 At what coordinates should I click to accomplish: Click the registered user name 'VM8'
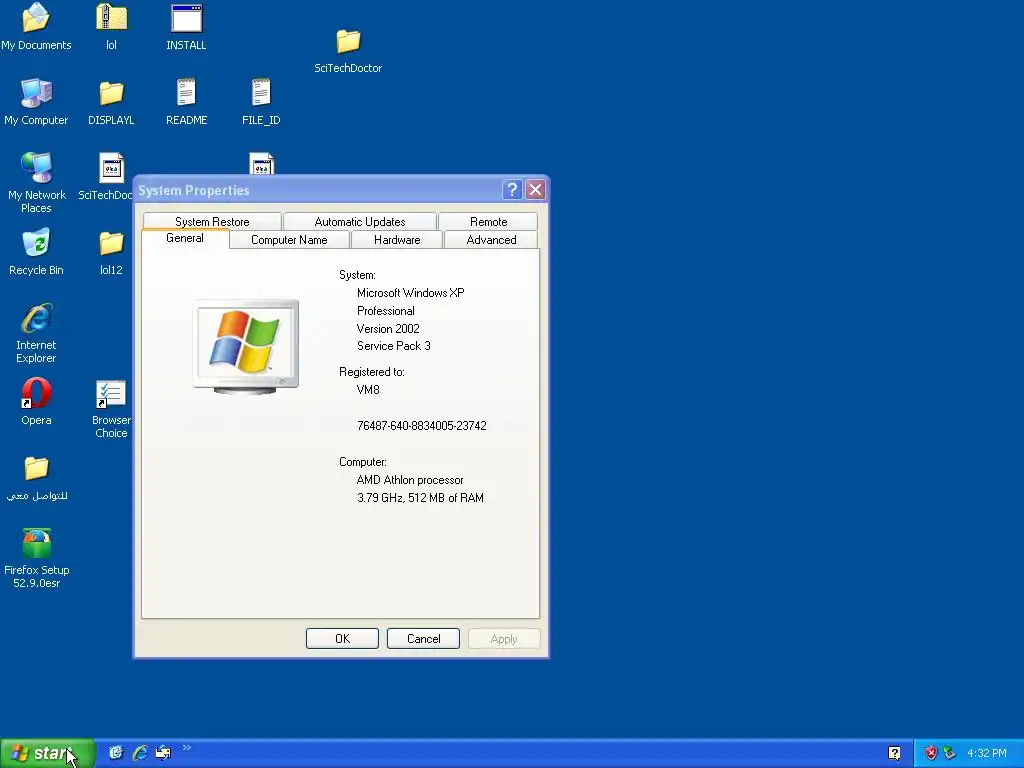(x=368, y=390)
